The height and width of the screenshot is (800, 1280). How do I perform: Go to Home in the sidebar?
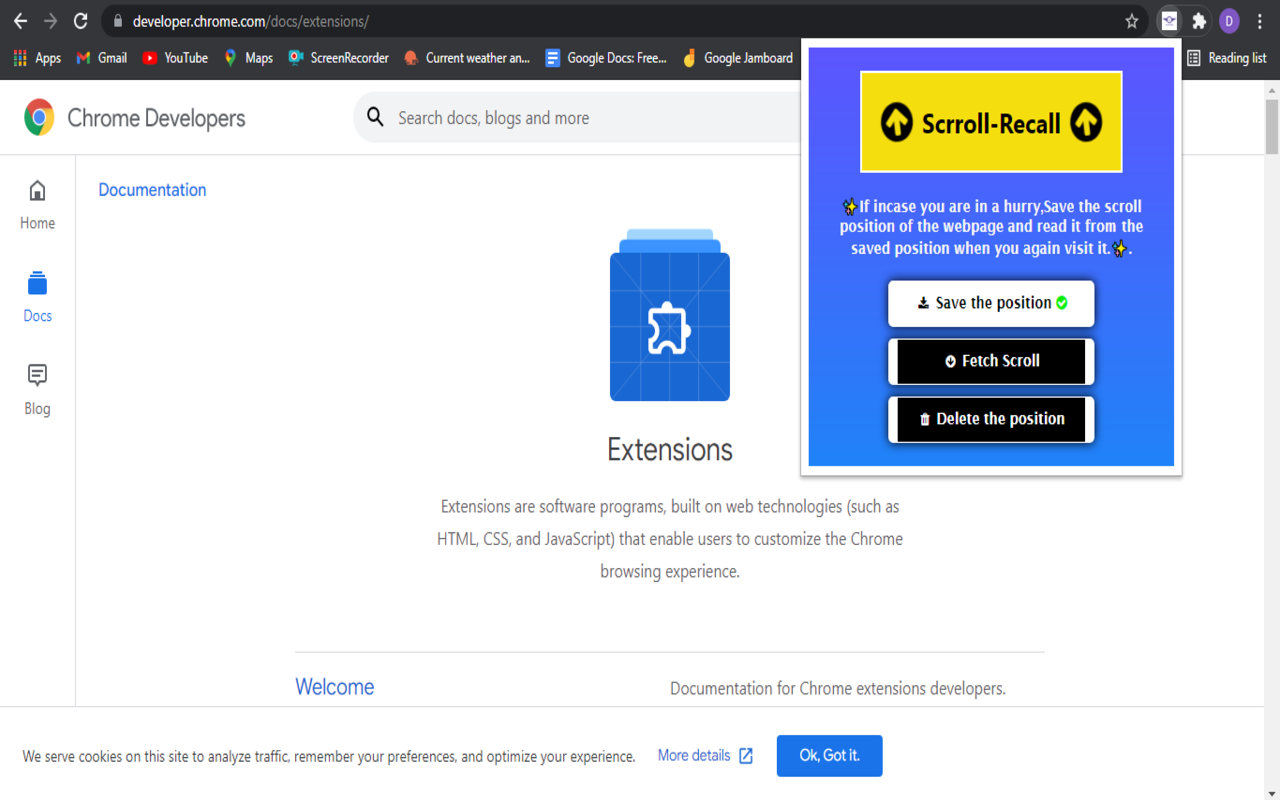tap(37, 205)
